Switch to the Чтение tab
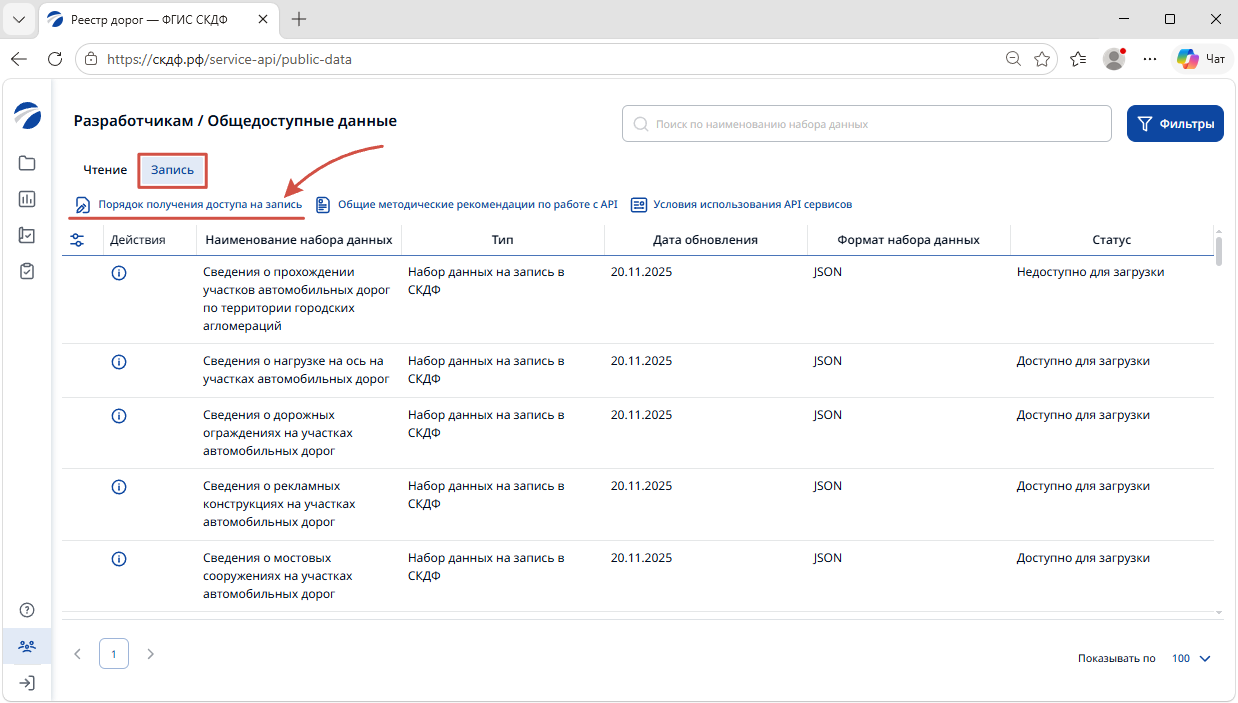1238x703 pixels. click(105, 170)
